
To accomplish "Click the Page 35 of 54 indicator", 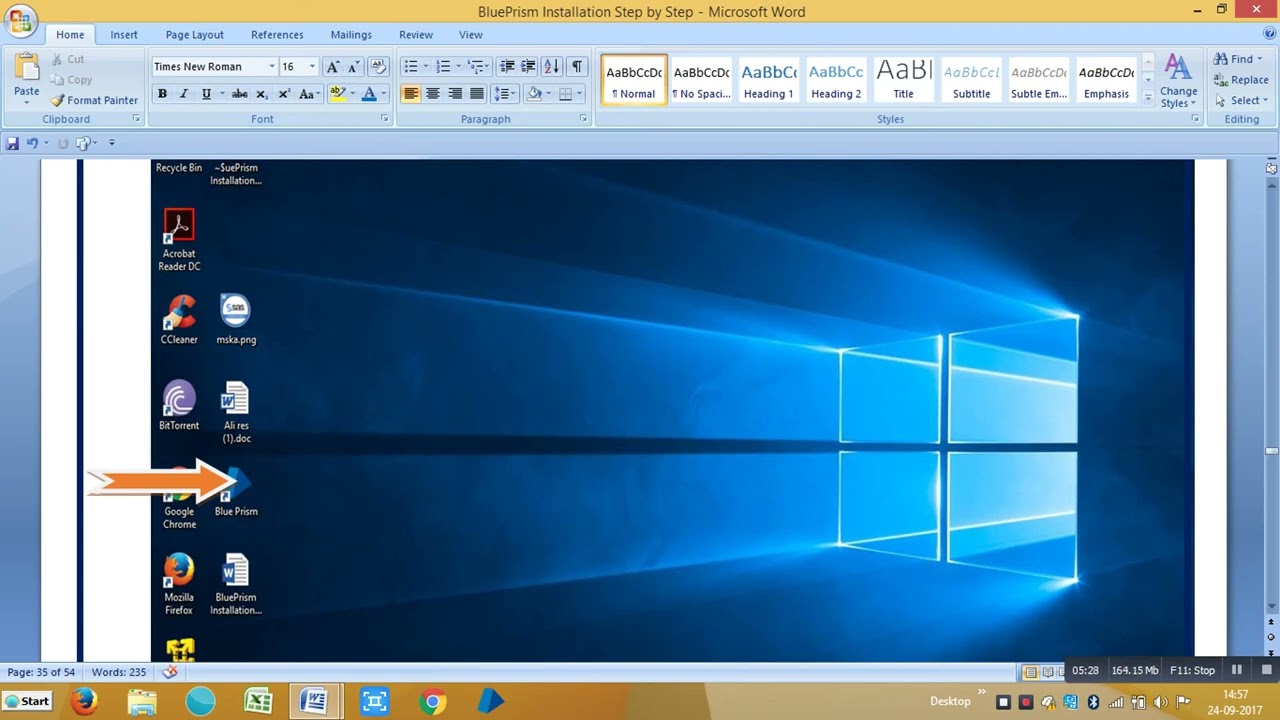I will coord(41,672).
